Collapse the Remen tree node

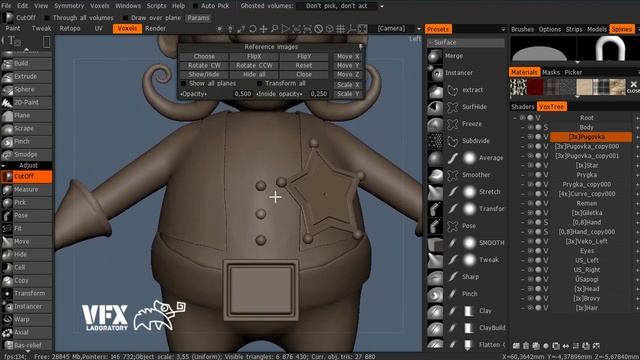click(523, 203)
